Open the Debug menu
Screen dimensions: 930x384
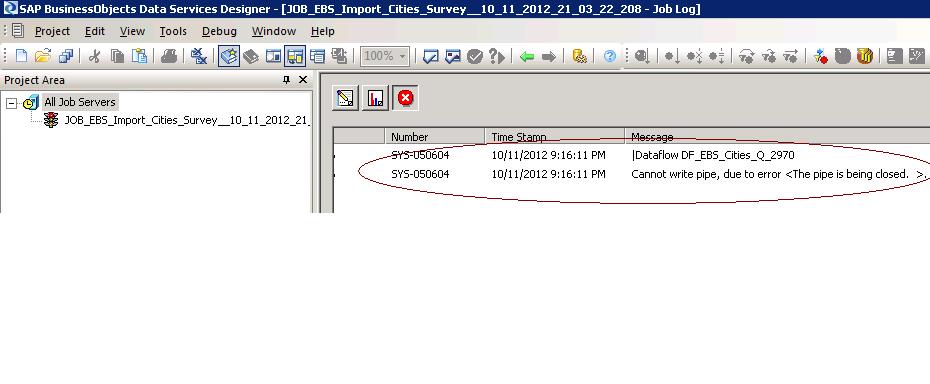tap(219, 31)
